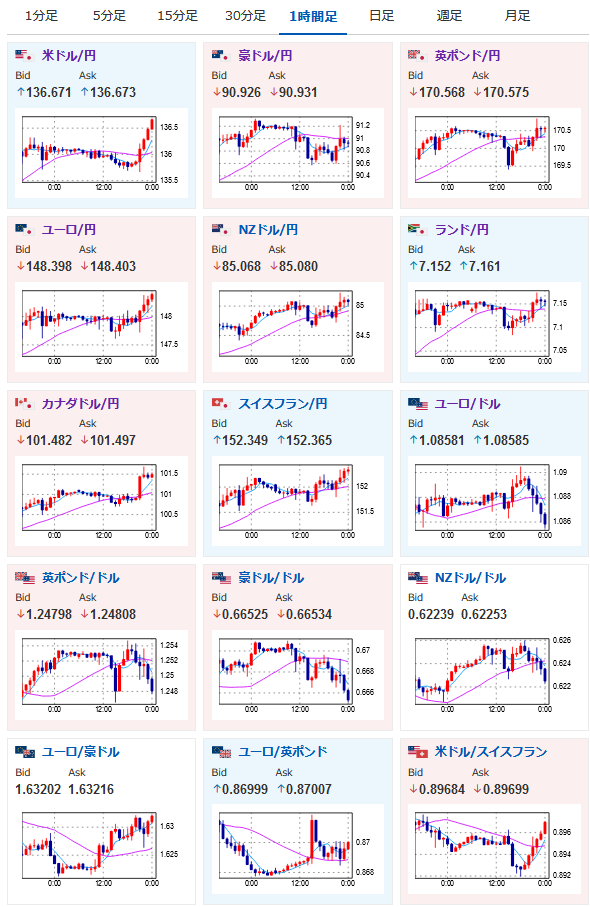Click the ユーロ/英ポンド candlestick chart thumbnail
The height and width of the screenshot is (907, 590).
coord(293,849)
